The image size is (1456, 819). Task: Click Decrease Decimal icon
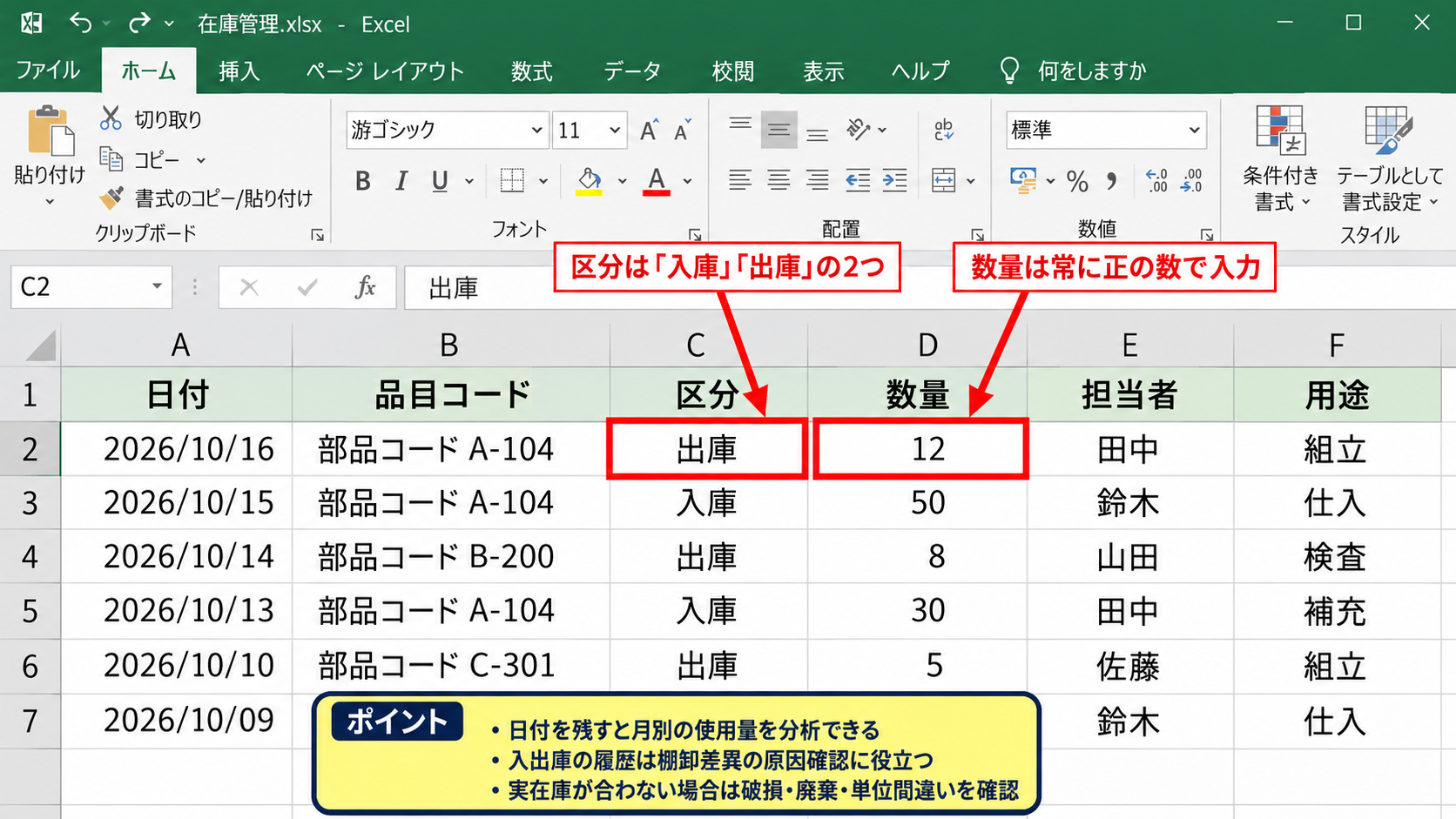point(1191,181)
